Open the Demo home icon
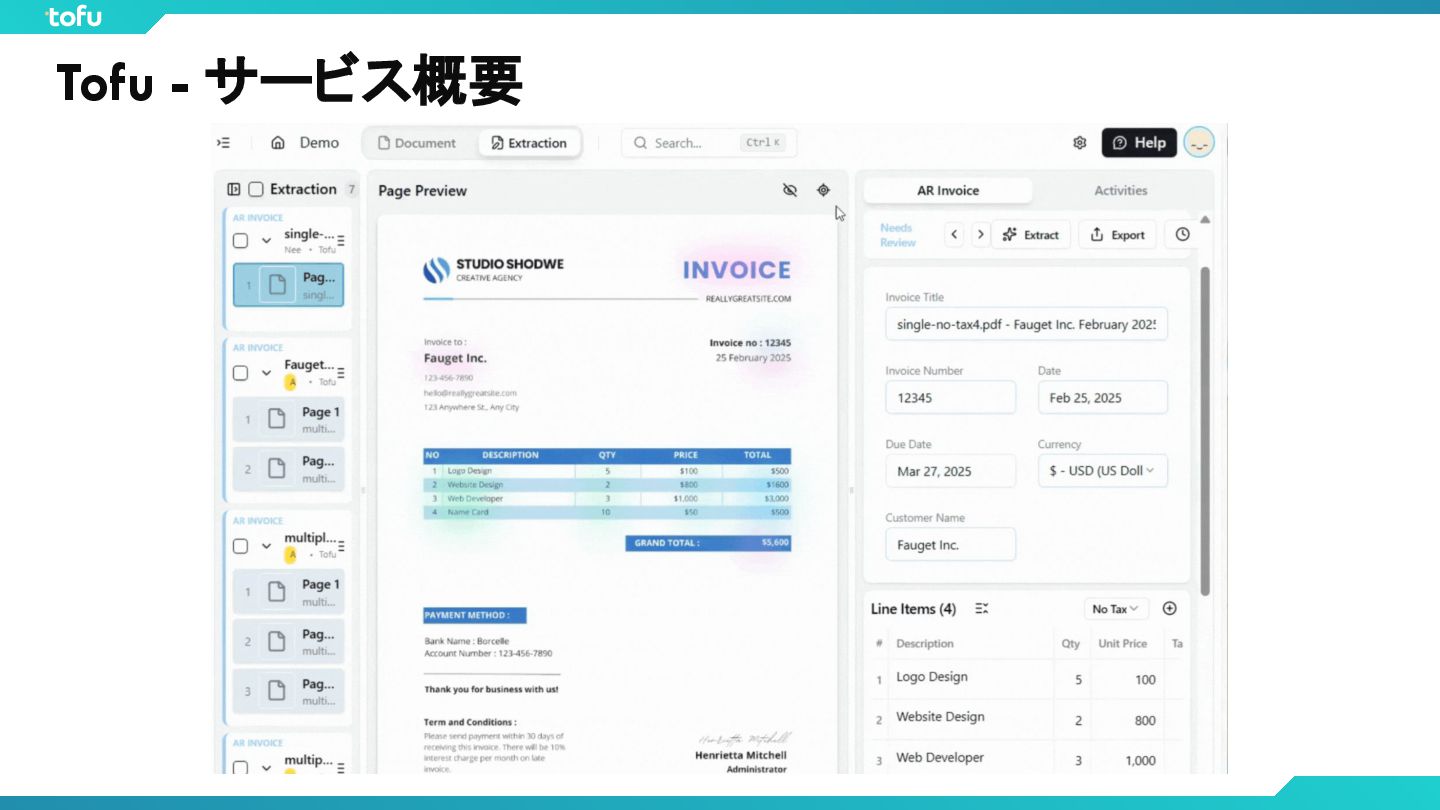1440x810 pixels. (278, 143)
